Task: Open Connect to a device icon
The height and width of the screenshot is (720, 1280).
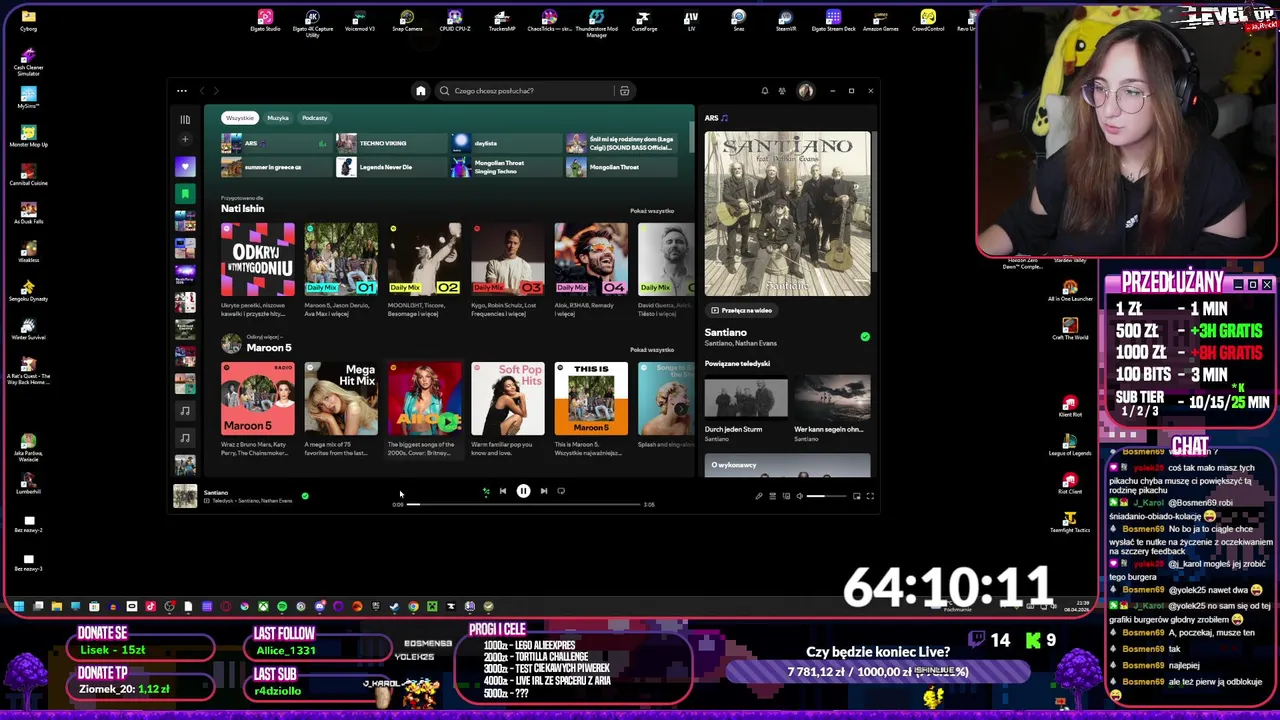Action: tap(786, 496)
